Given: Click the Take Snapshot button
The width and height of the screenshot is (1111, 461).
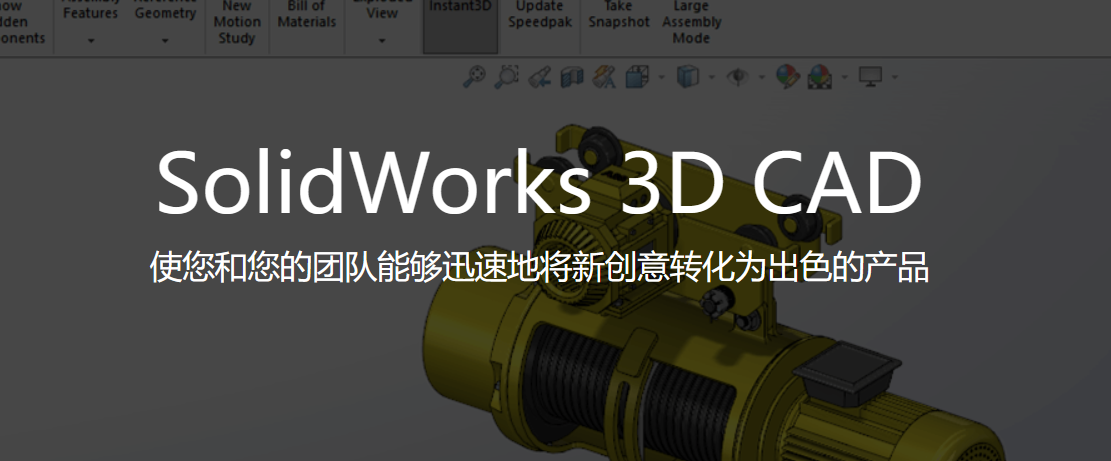Looking at the screenshot, I should pos(619,14).
